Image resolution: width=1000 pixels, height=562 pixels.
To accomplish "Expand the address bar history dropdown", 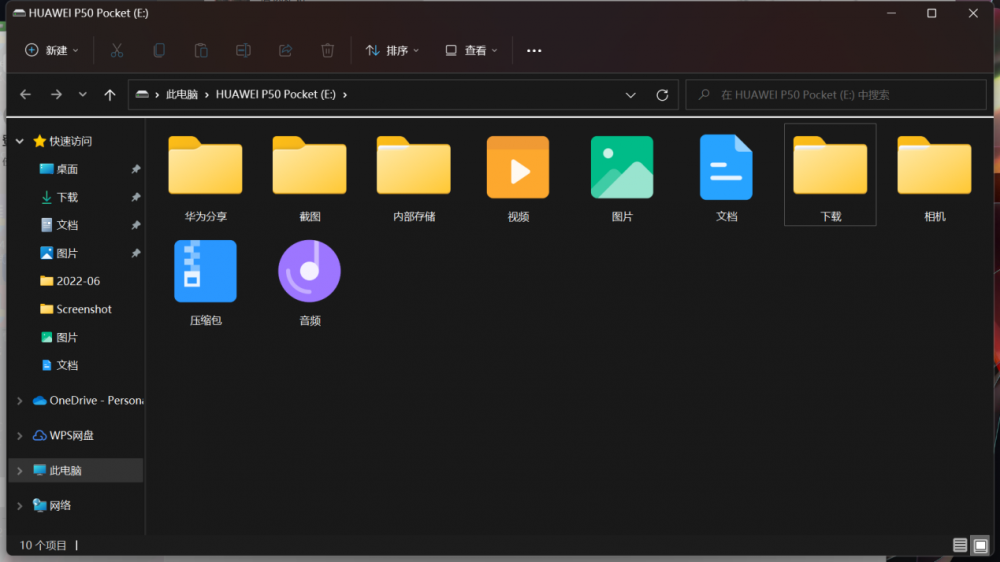I will pos(630,95).
